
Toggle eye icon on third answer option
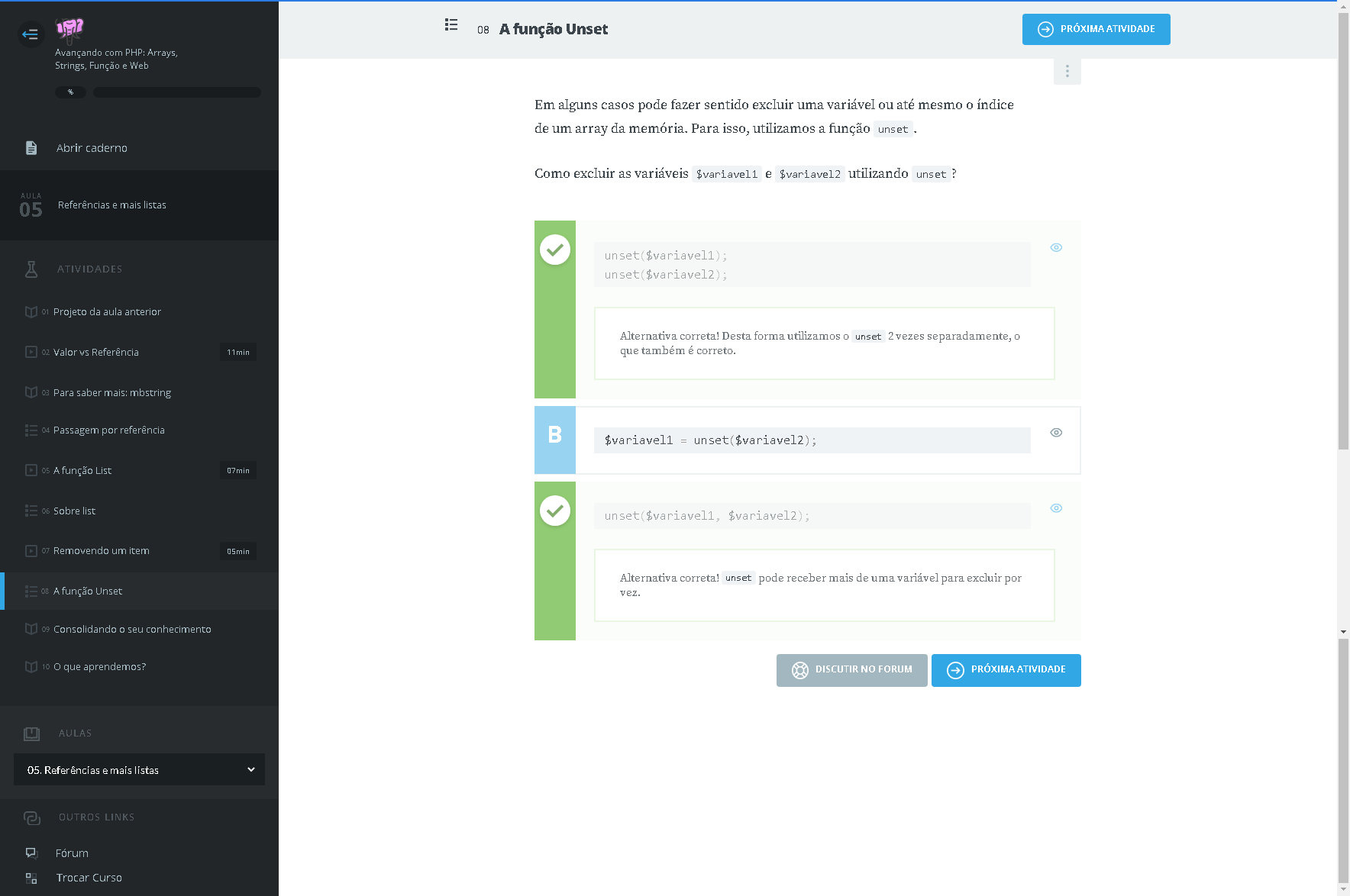(x=1056, y=508)
